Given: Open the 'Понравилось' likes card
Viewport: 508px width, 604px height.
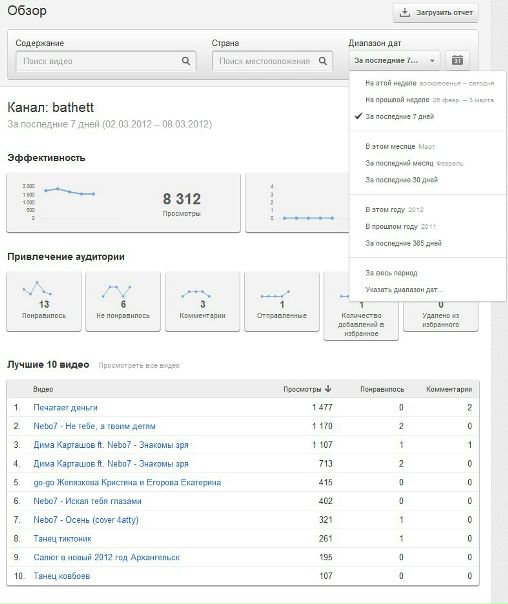Looking at the screenshot, I should click(44, 301).
